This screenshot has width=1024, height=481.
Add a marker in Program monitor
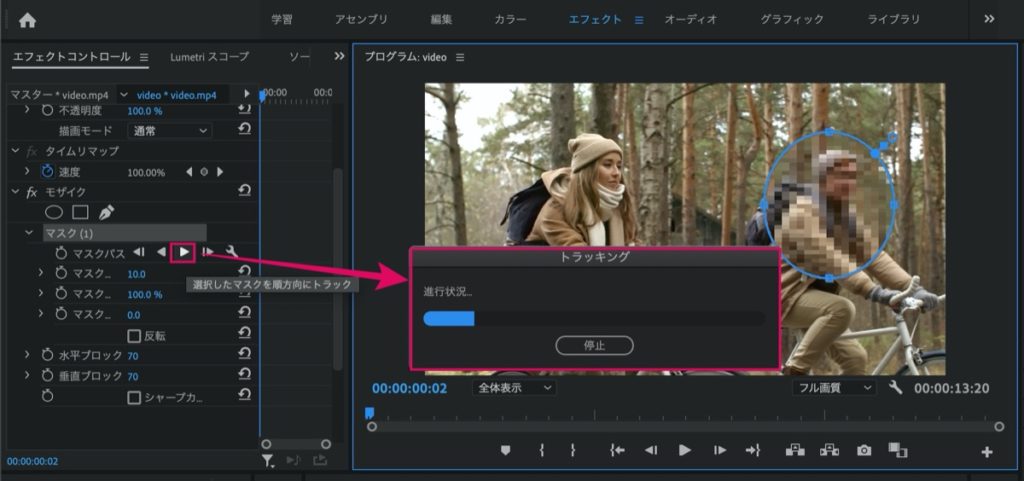point(505,450)
